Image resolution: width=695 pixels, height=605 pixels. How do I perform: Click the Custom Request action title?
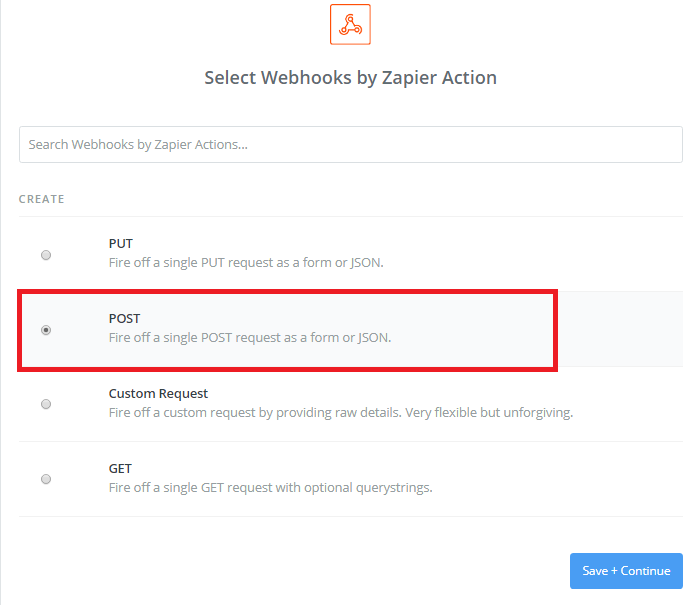[x=158, y=393]
